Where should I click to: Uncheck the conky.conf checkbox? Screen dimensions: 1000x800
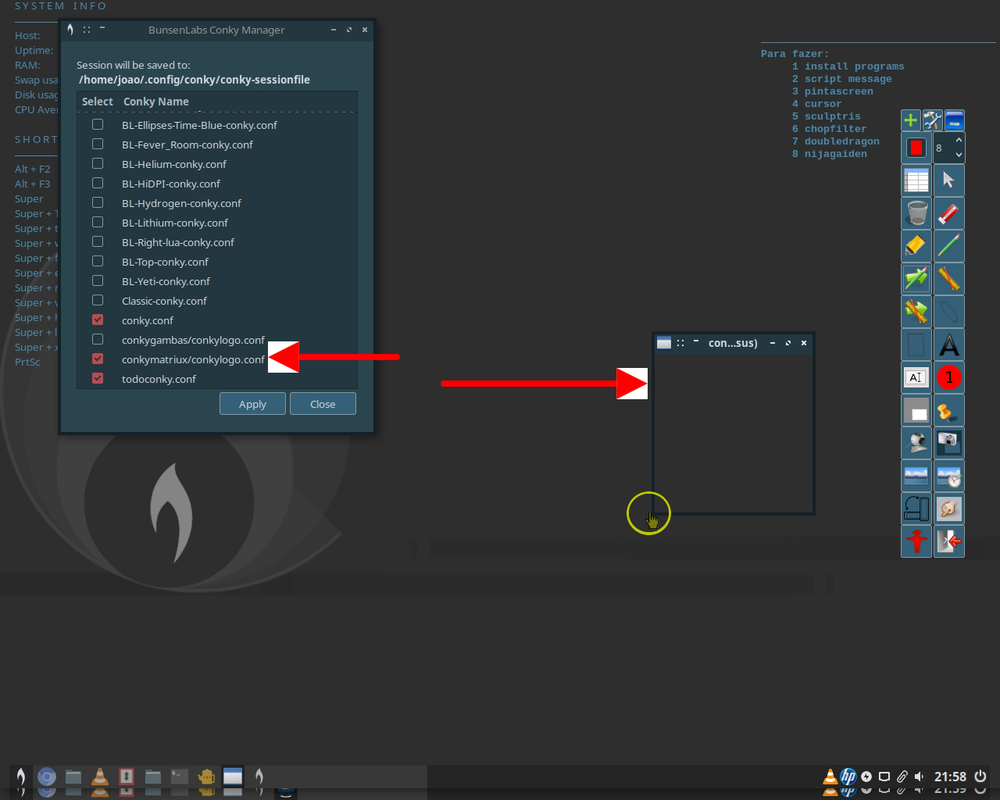click(x=98, y=320)
